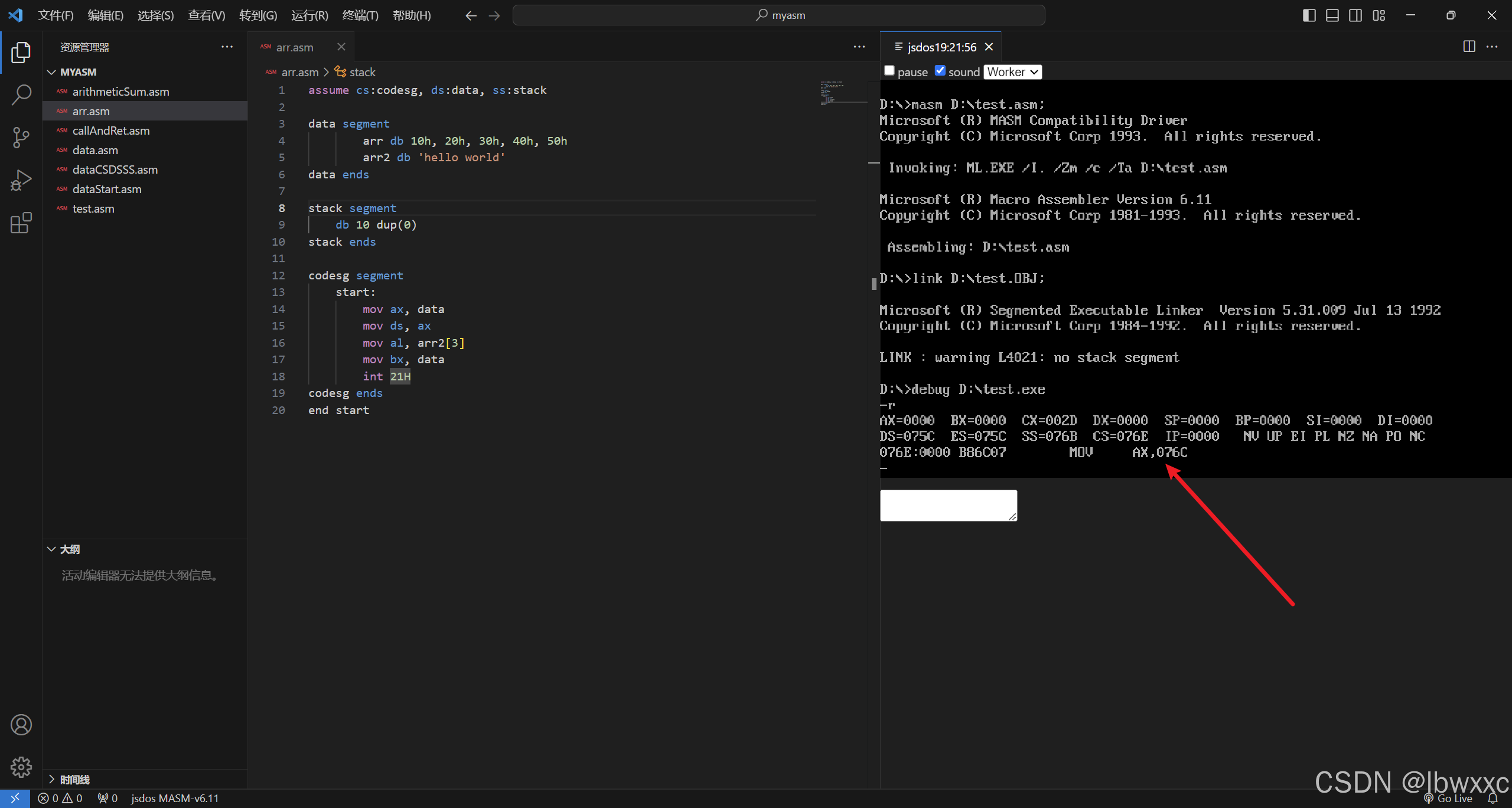The width and height of the screenshot is (1512, 808).
Task: Open the Search view icon
Action: tap(21, 95)
